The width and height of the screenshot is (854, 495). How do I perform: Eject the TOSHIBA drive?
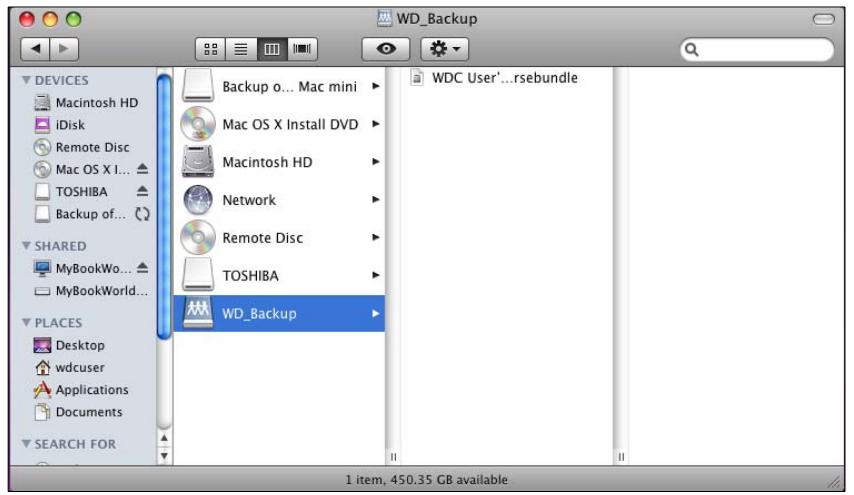142,191
